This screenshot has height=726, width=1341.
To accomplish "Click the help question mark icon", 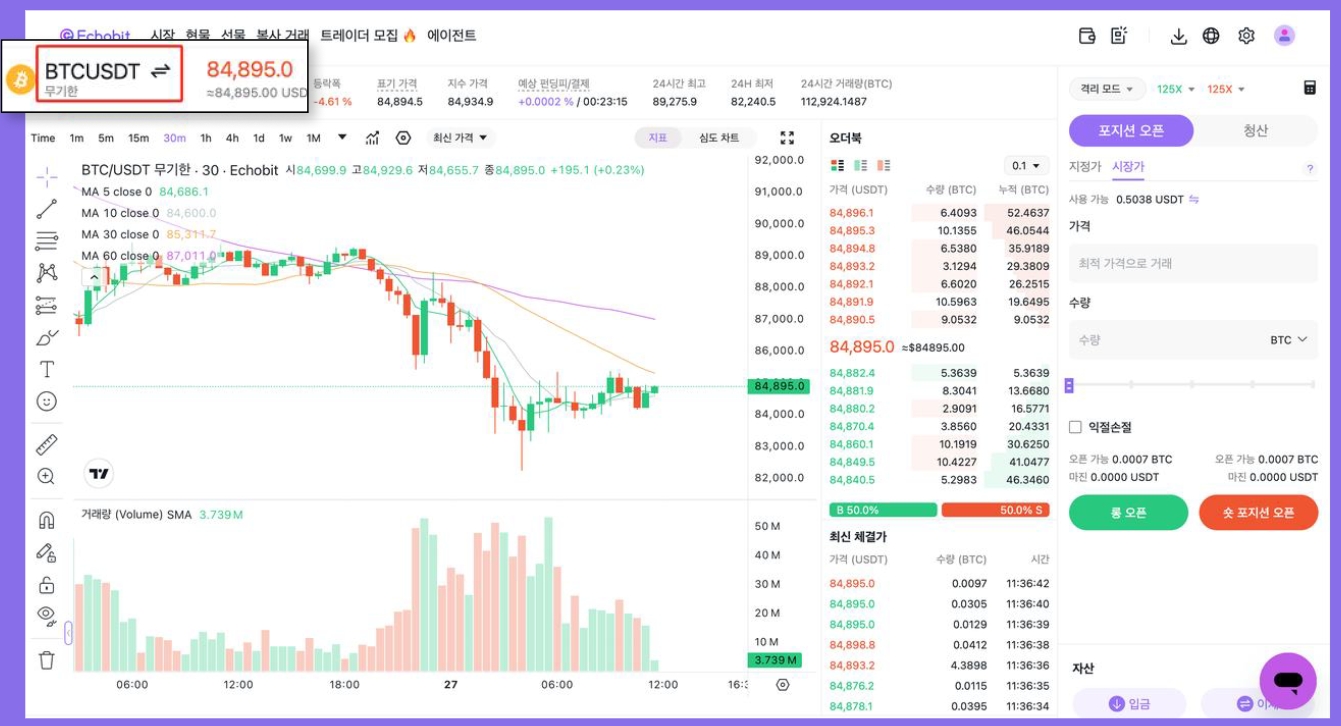I will pyautogui.click(x=1310, y=169).
